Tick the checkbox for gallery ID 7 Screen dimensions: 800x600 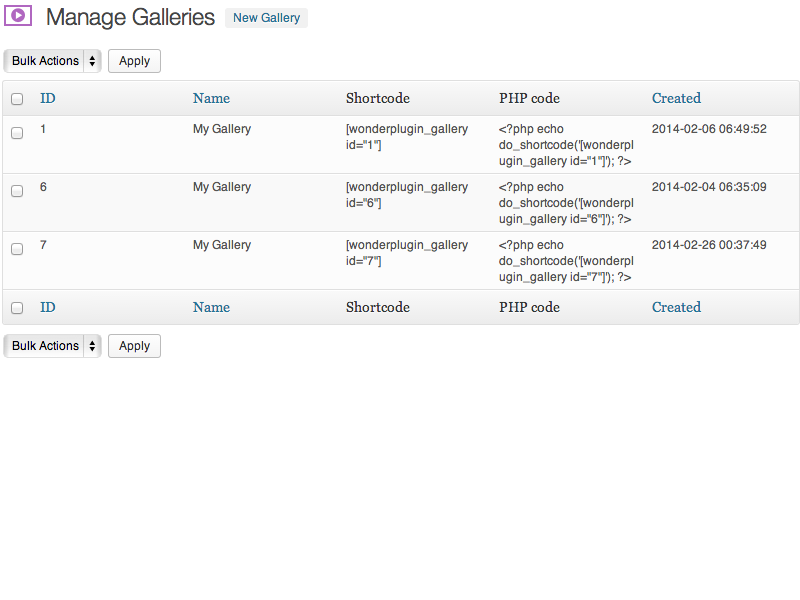point(17,249)
